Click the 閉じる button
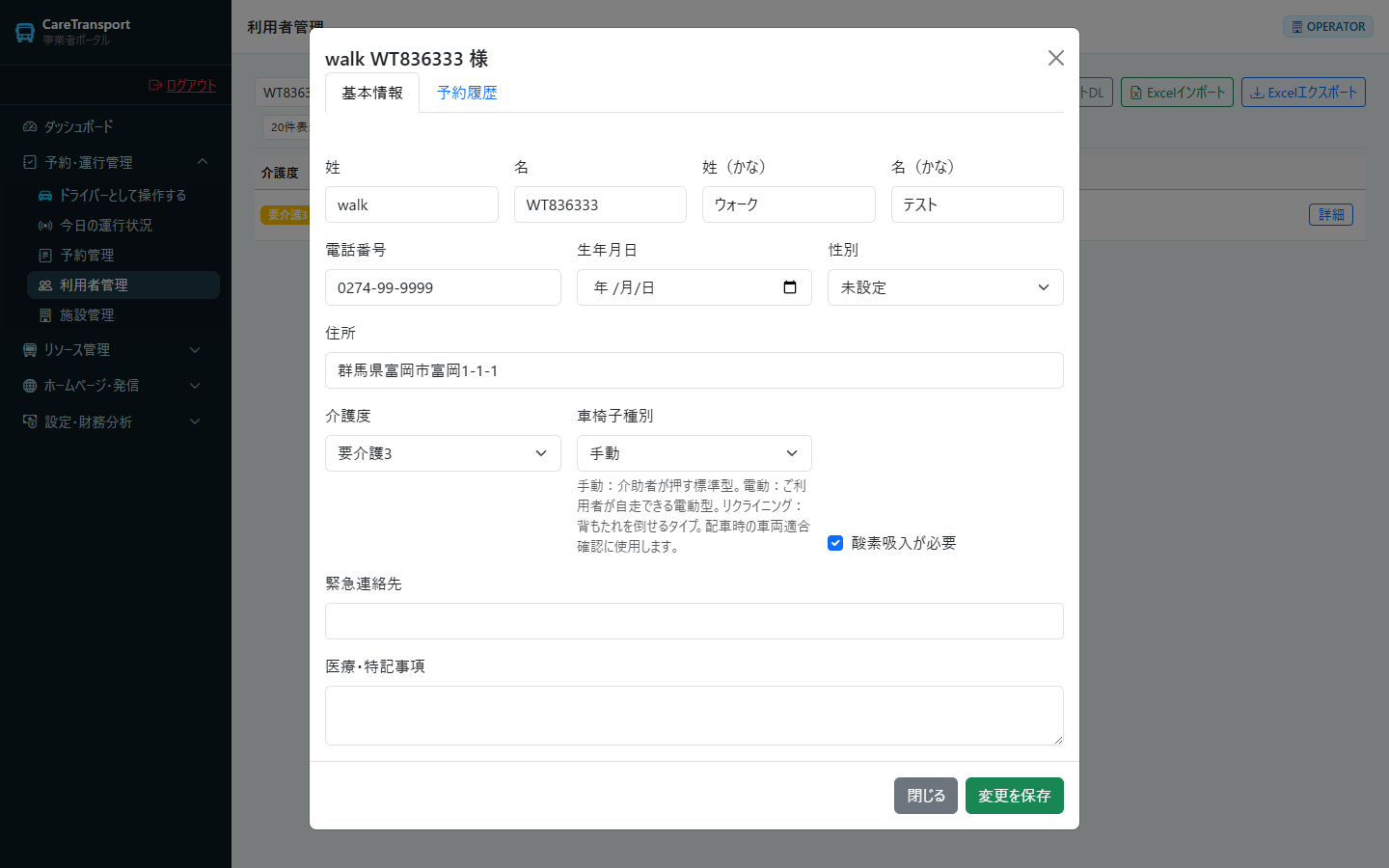Image resolution: width=1389 pixels, height=868 pixels. pos(926,796)
